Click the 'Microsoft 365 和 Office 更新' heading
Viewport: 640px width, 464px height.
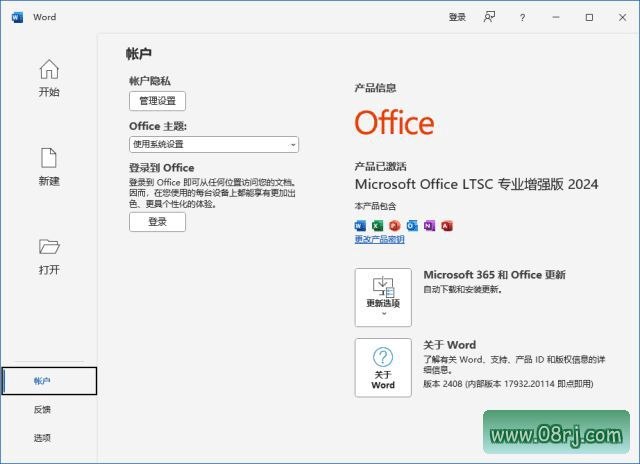[494, 275]
